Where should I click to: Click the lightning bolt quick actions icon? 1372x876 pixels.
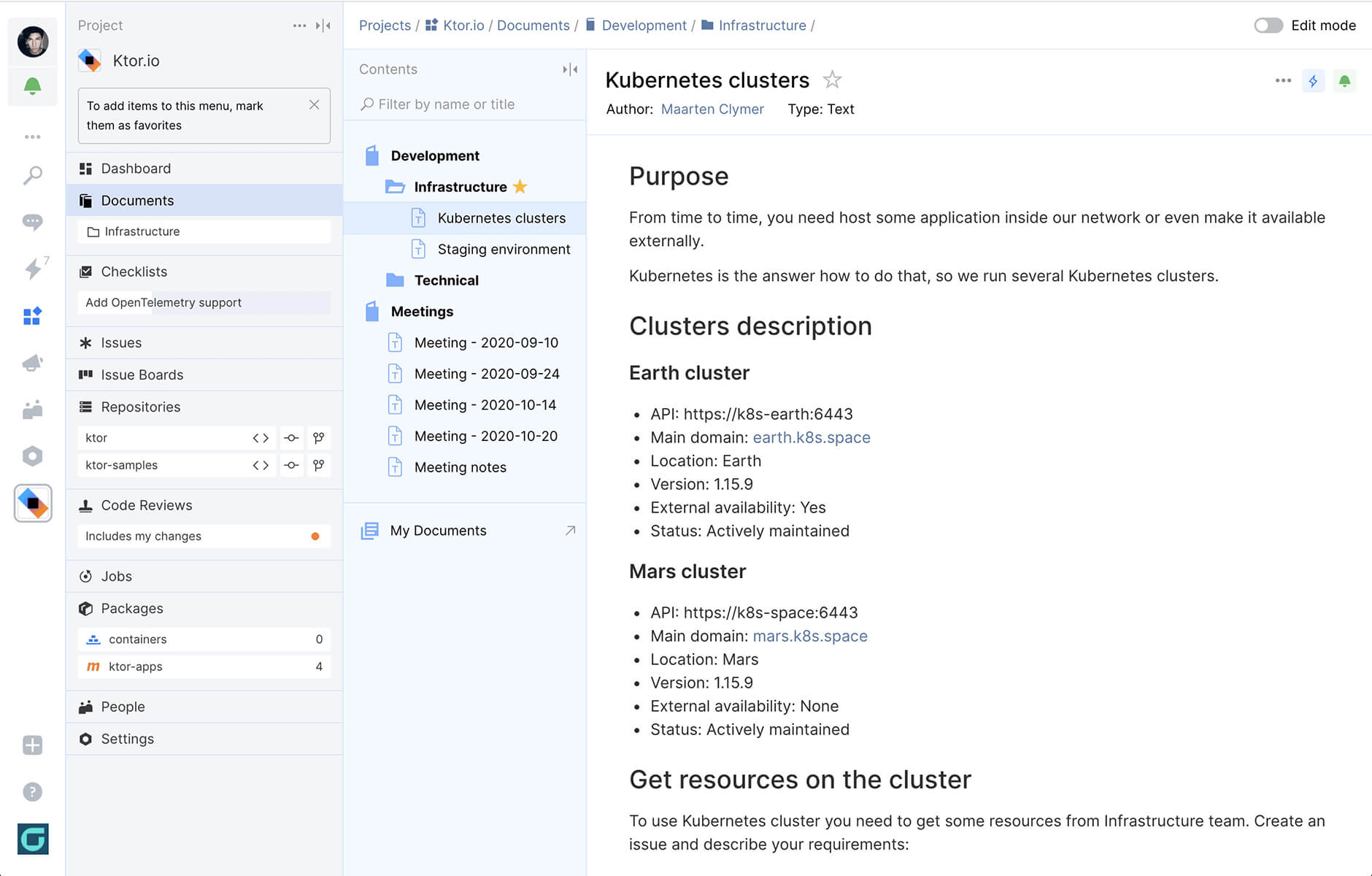pos(1313,81)
